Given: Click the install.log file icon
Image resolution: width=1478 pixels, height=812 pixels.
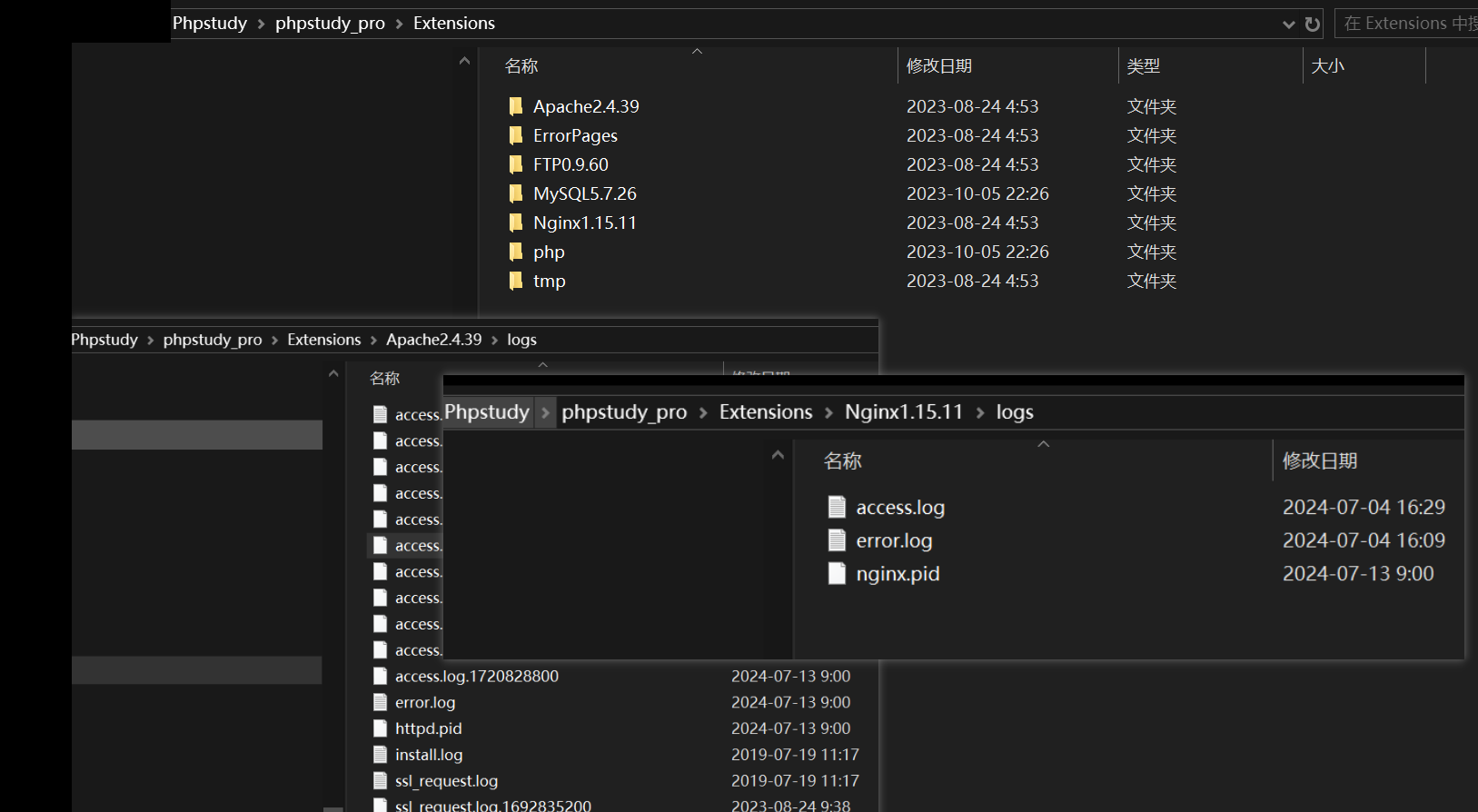Looking at the screenshot, I should pyautogui.click(x=381, y=755).
